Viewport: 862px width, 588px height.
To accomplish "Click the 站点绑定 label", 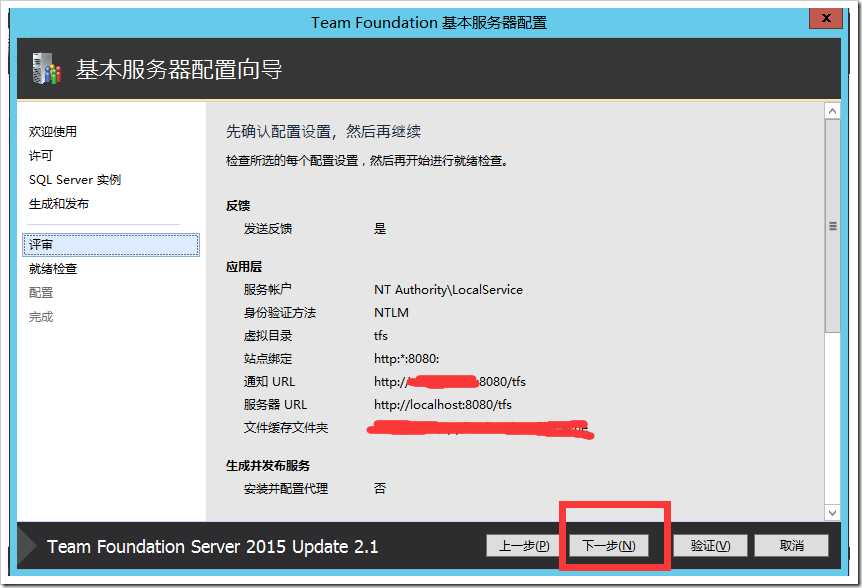I will [x=268, y=358].
